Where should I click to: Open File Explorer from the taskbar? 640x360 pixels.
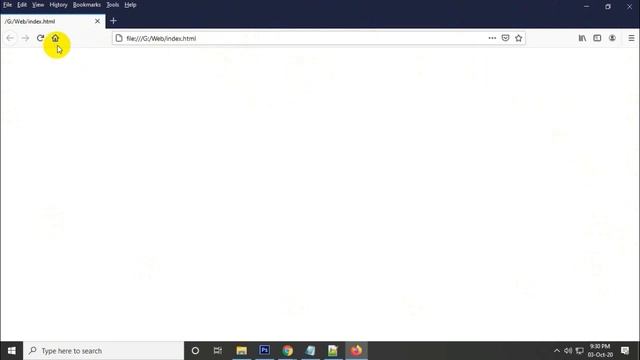click(x=242, y=351)
